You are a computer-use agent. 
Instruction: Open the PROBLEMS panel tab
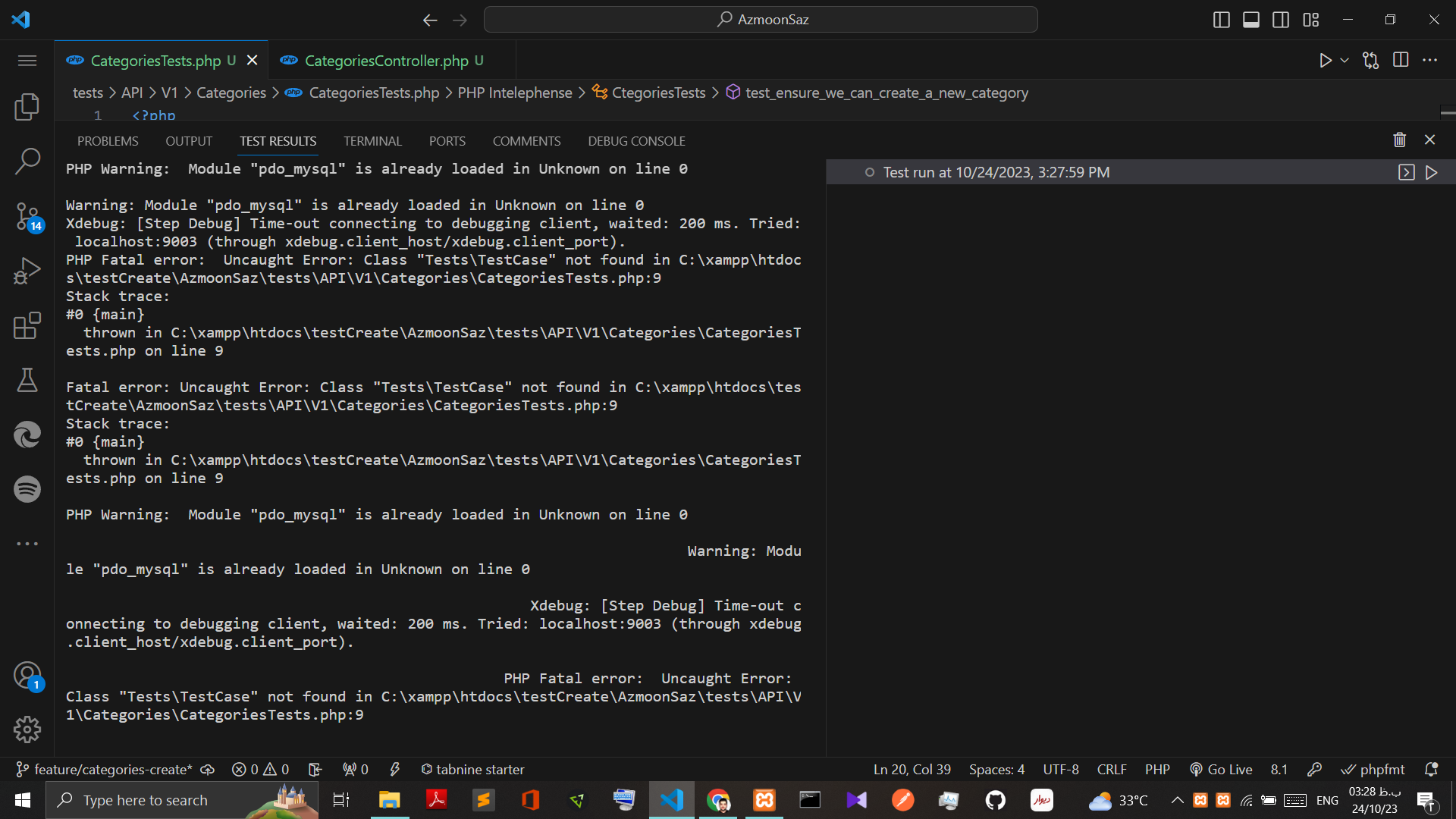click(108, 141)
